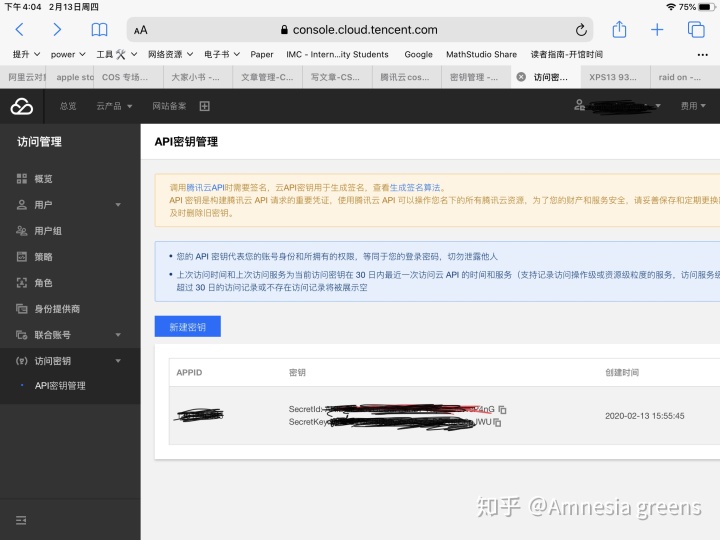Open the favorites bar three-dots overflow
The height and width of the screenshot is (540, 720).
(703, 55)
